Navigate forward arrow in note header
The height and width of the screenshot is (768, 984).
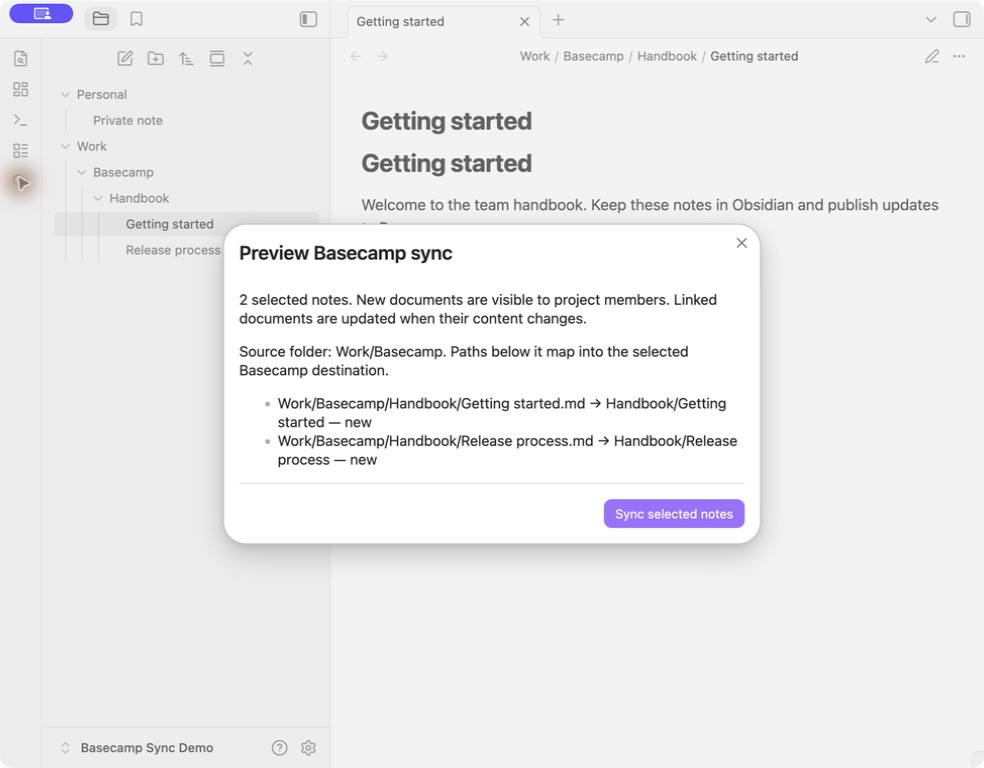coord(382,56)
